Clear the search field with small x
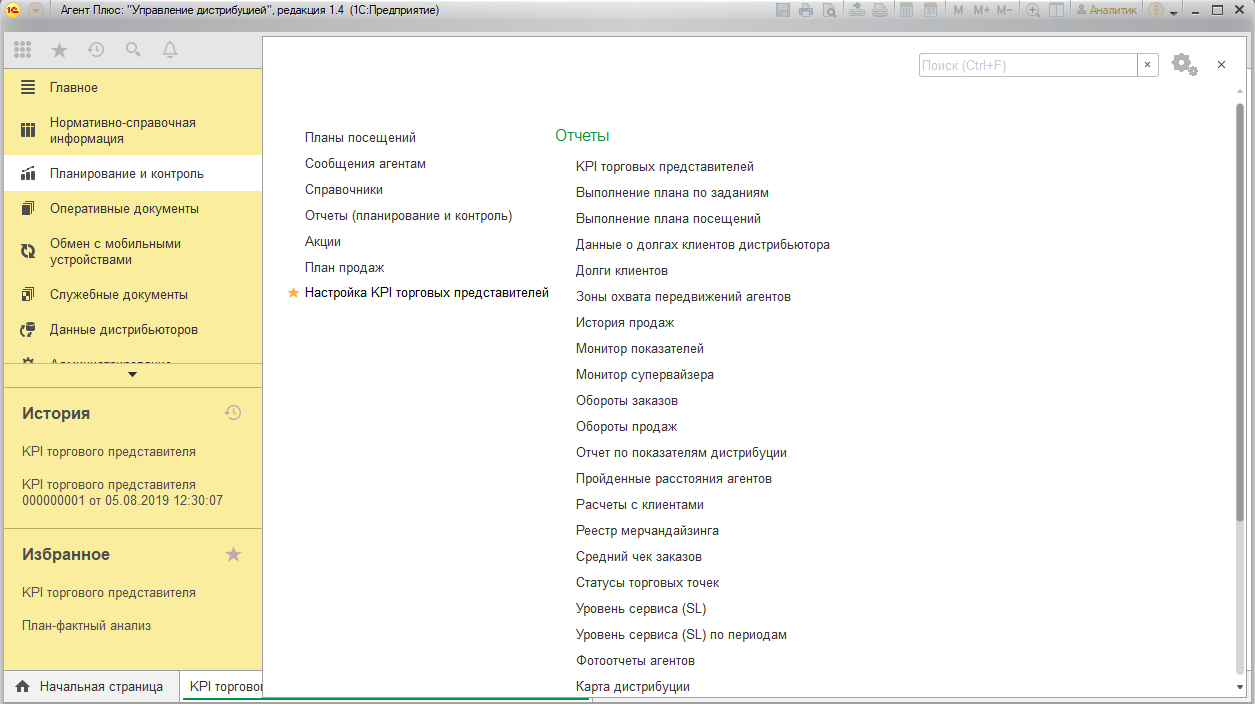 pyautogui.click(x=1148, y=65)
